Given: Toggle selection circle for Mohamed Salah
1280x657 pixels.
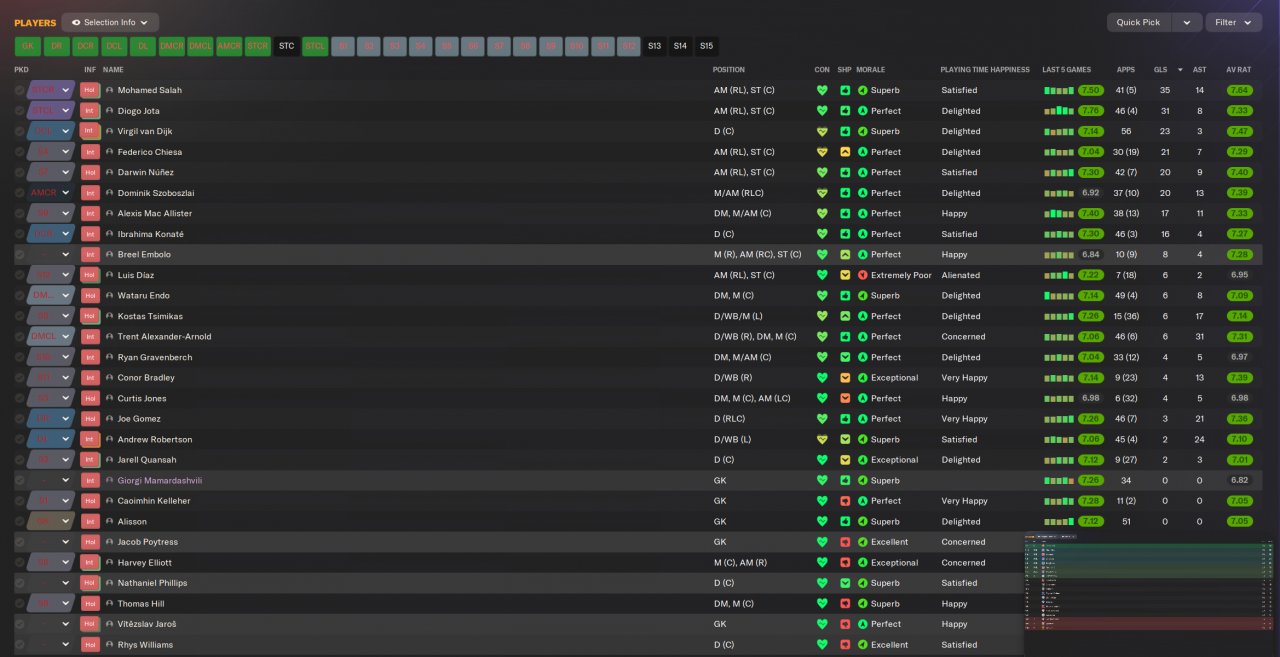Looking at the screenshot, I should coord(19,90).
